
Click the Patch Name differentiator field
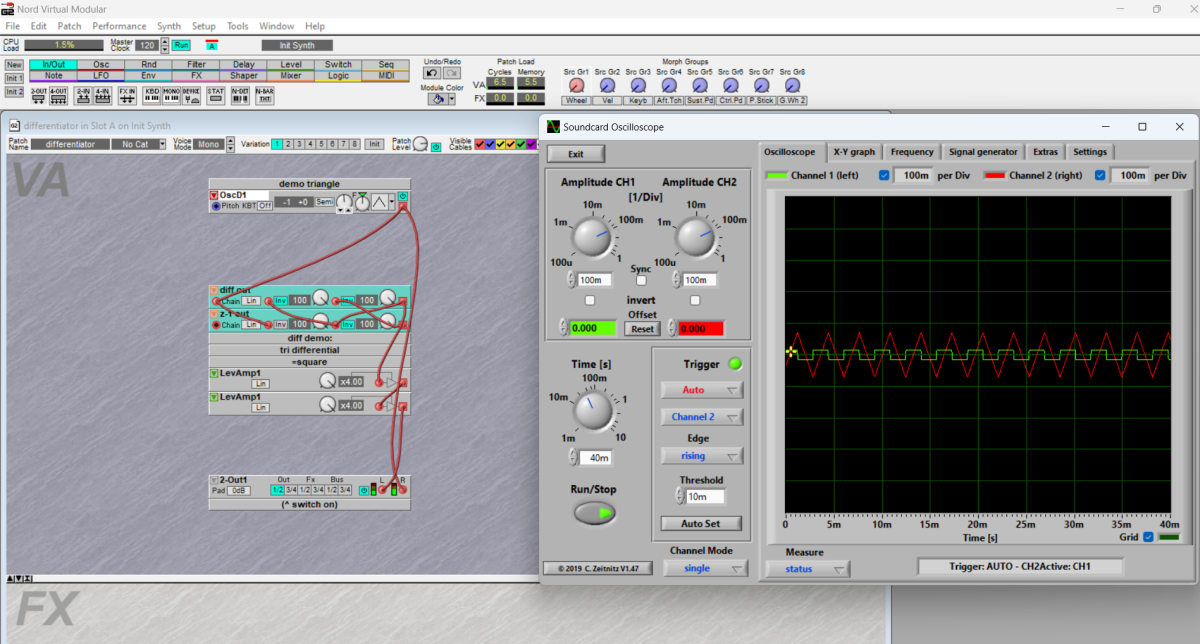[70, 144]
